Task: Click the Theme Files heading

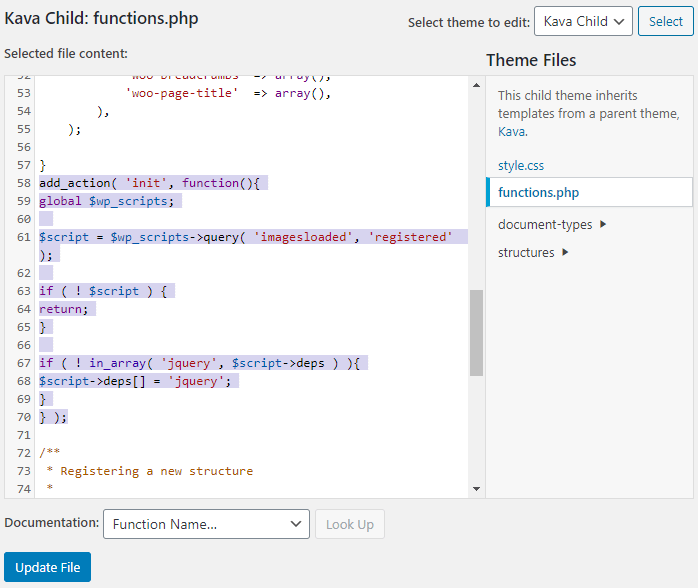Action: coord(531,60)
